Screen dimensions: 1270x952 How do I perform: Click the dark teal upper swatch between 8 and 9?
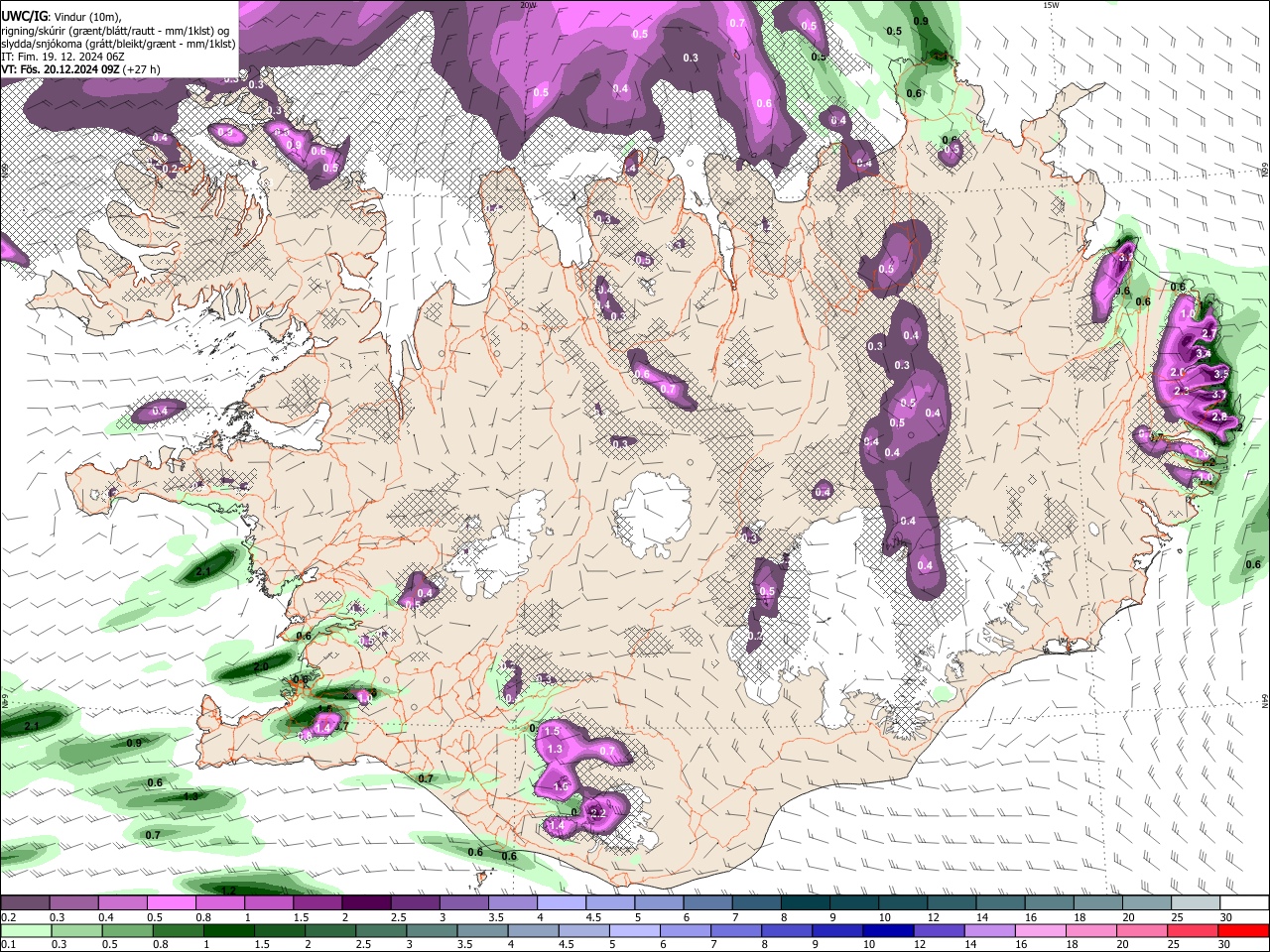pos(806,903)
